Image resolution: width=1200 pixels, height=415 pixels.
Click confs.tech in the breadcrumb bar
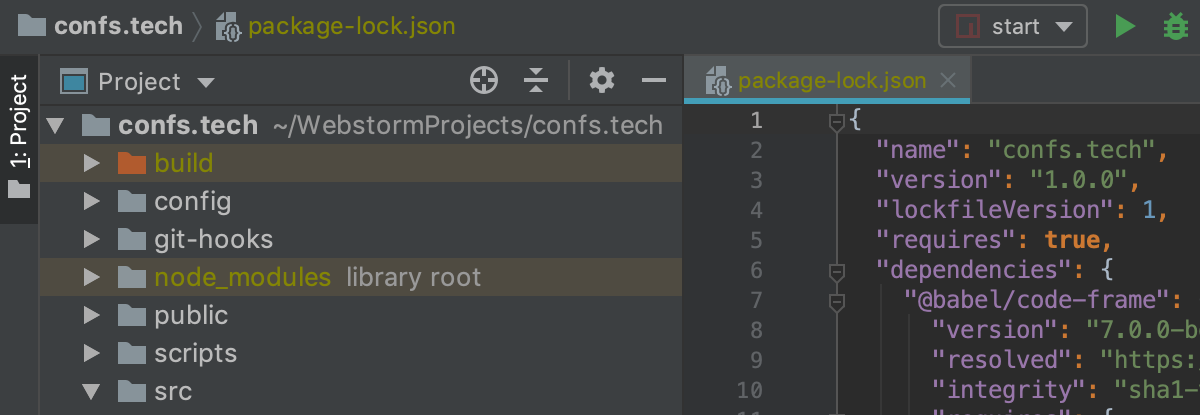118,26
